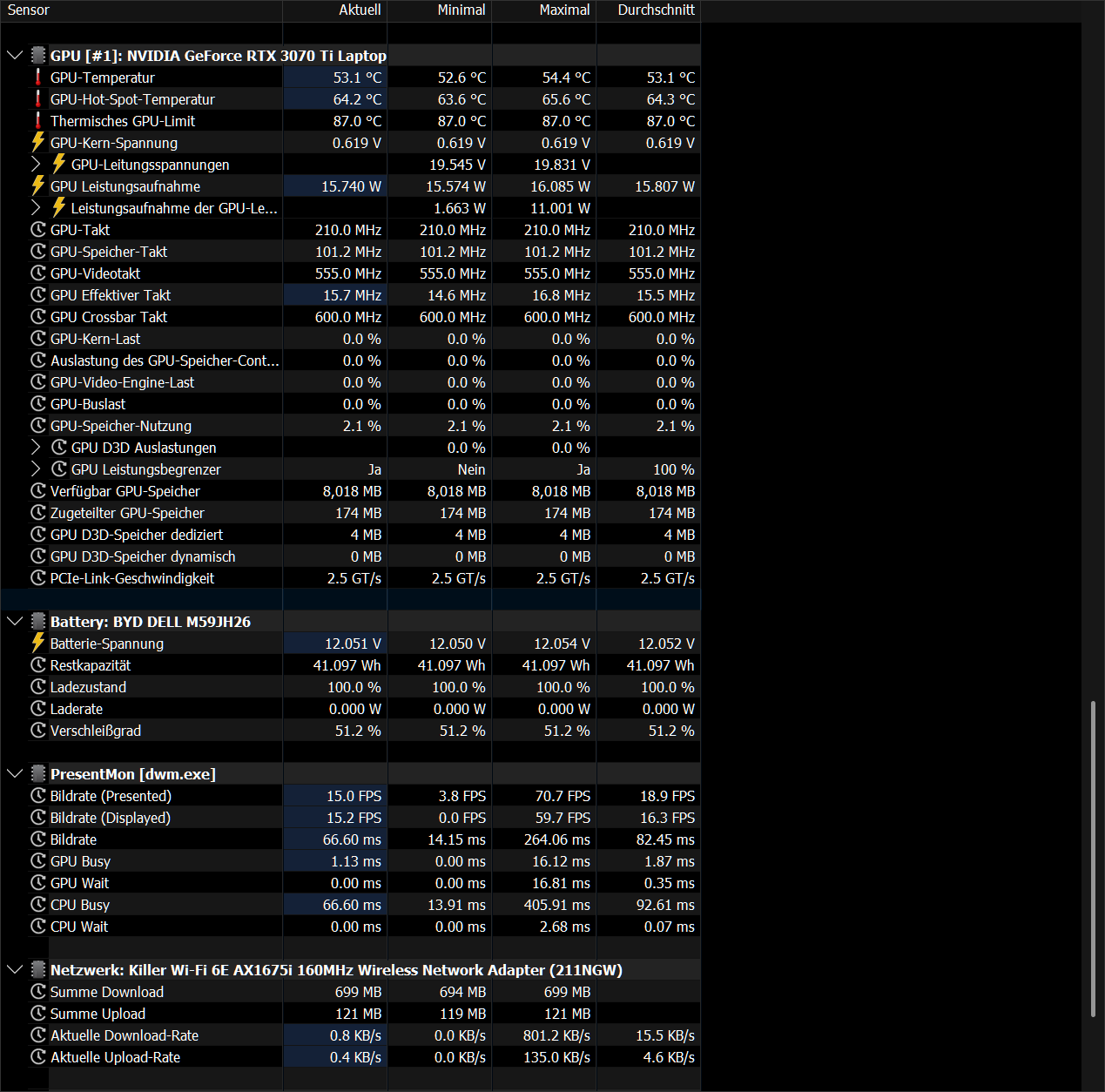1105x1092 pixels.
Task: Click the 801.2 KB/s maximal download value
Action: [x=556, y=1035]
